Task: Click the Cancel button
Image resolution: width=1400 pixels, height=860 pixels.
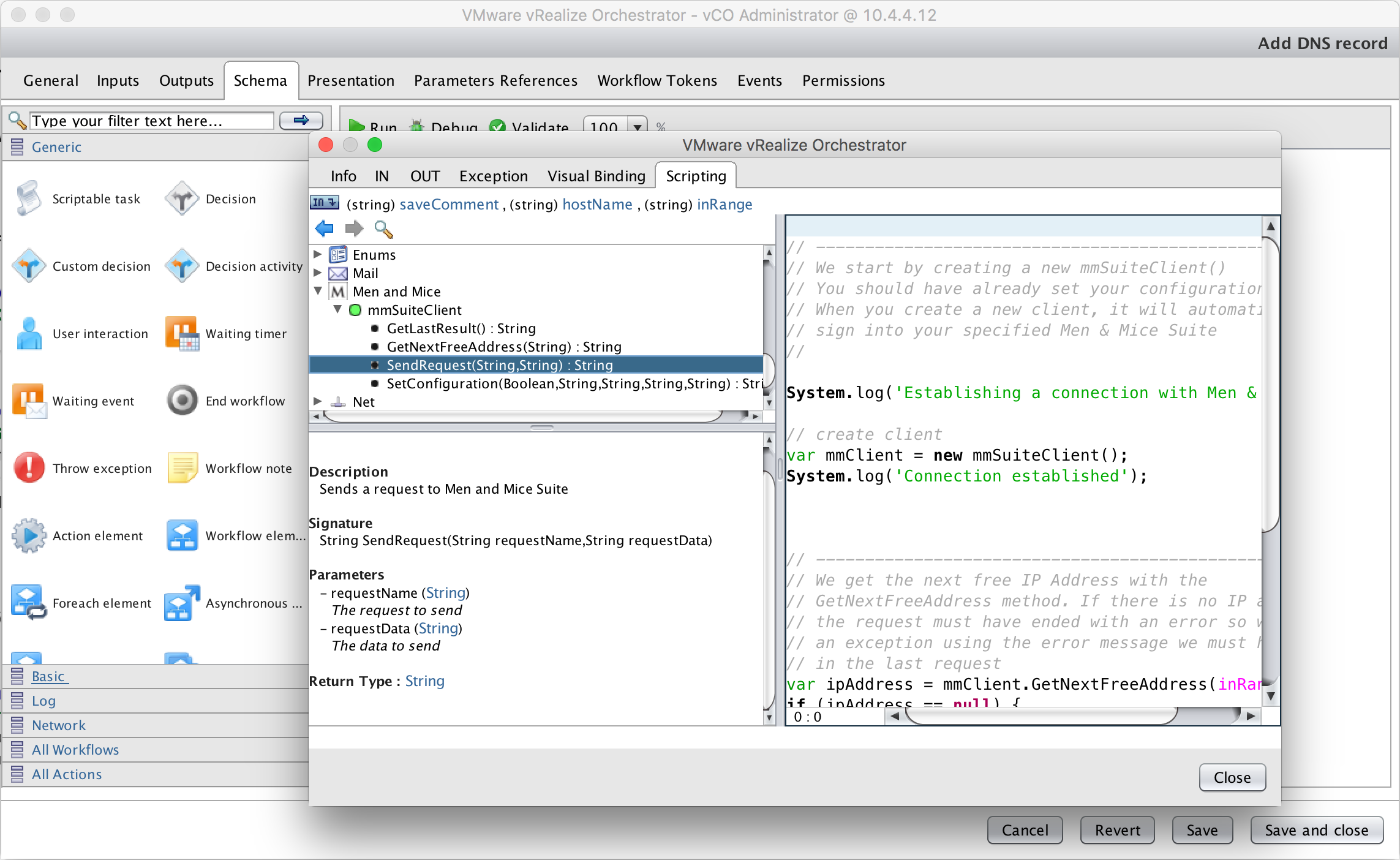Action: [x=1025, y=830]
